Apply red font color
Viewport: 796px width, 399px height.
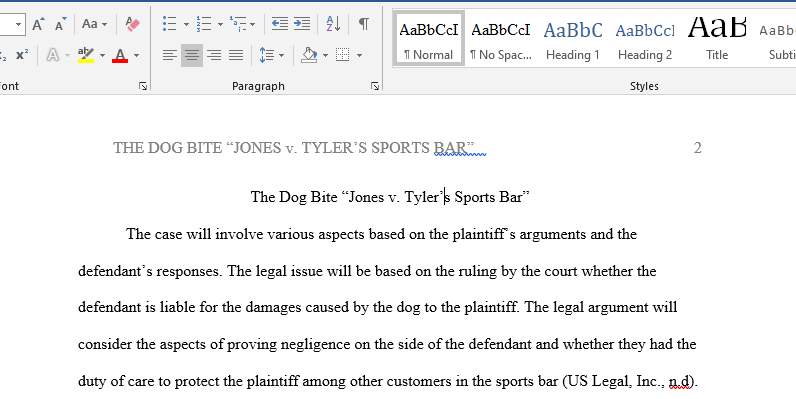120,55
